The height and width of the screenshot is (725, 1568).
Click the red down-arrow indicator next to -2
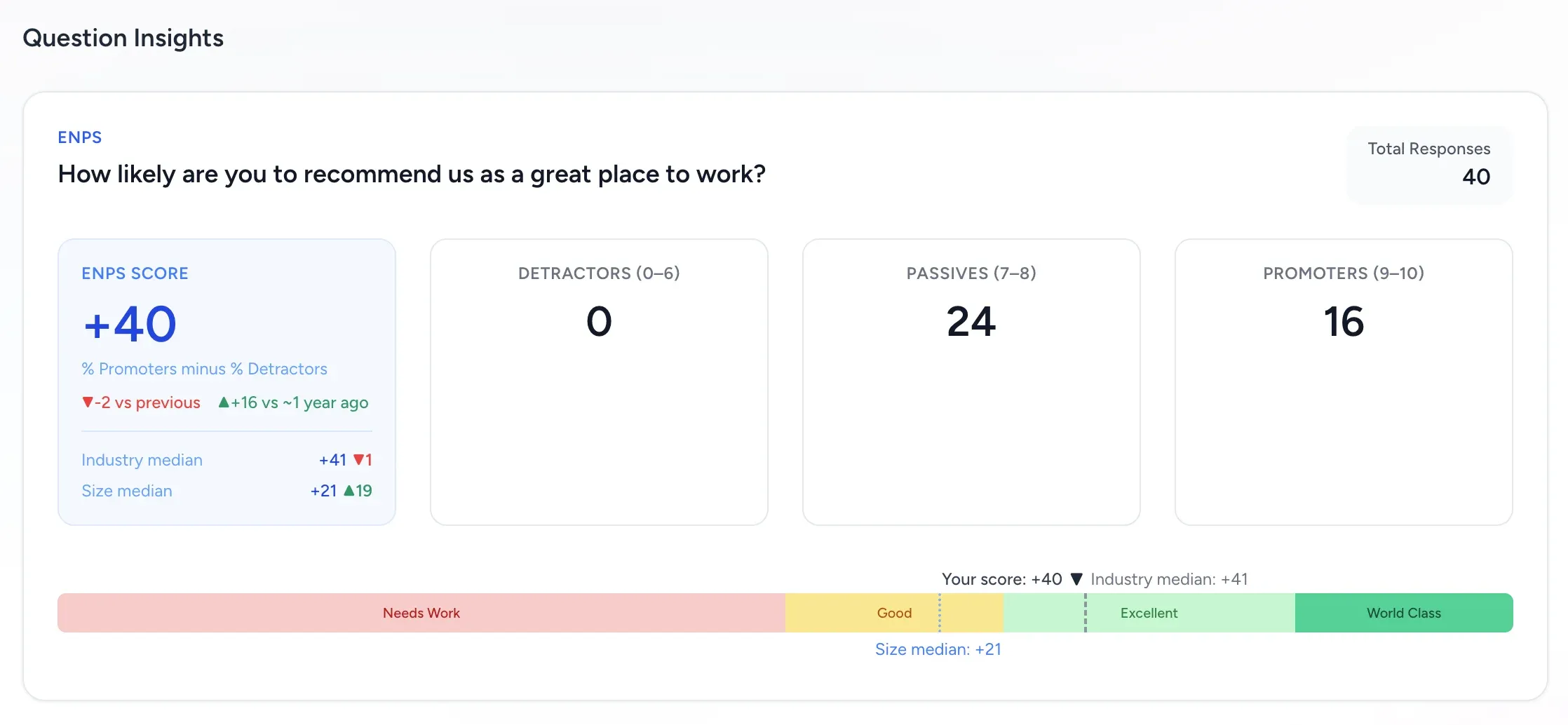(87, 402)
